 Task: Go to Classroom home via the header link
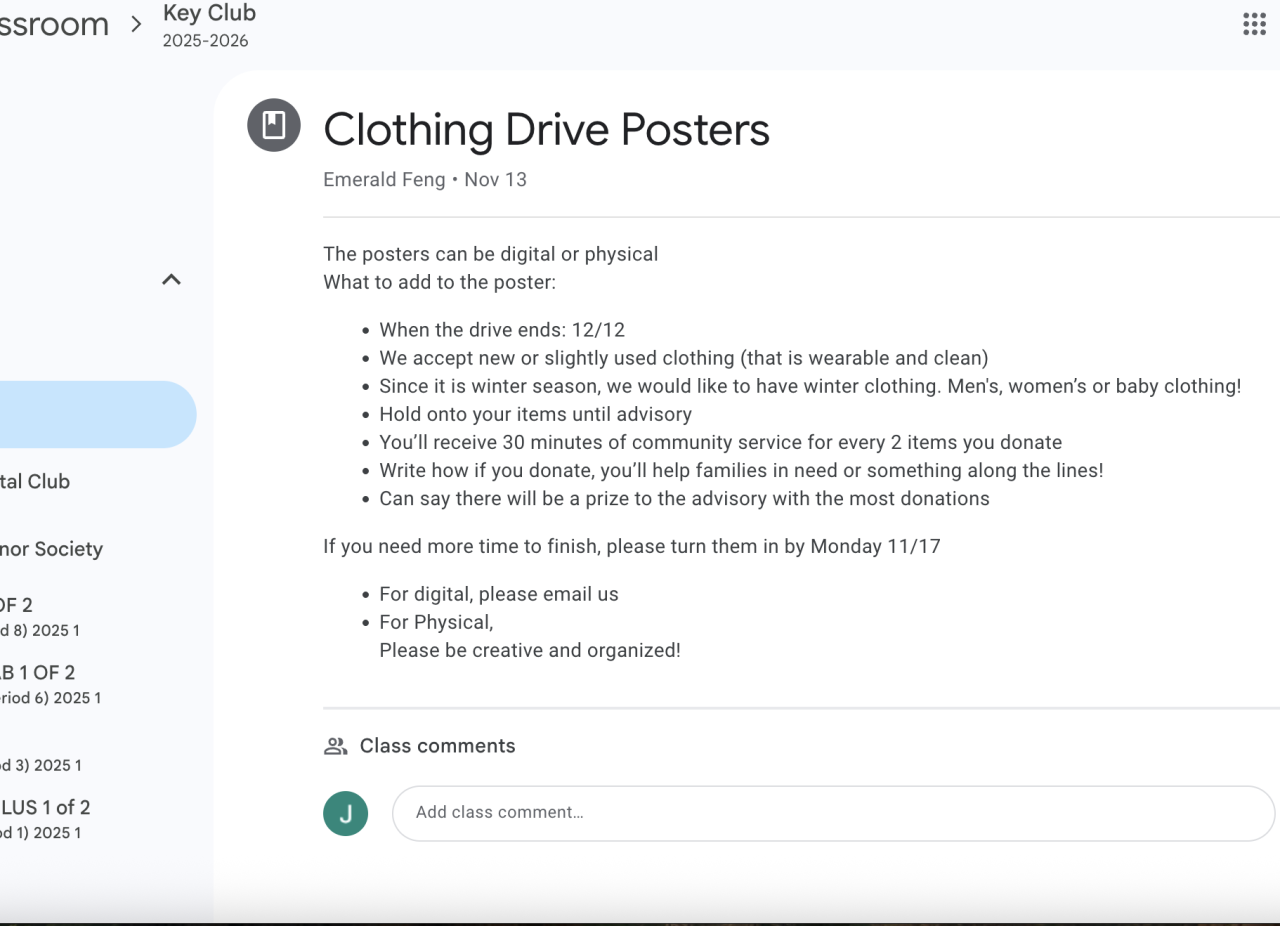54,24
